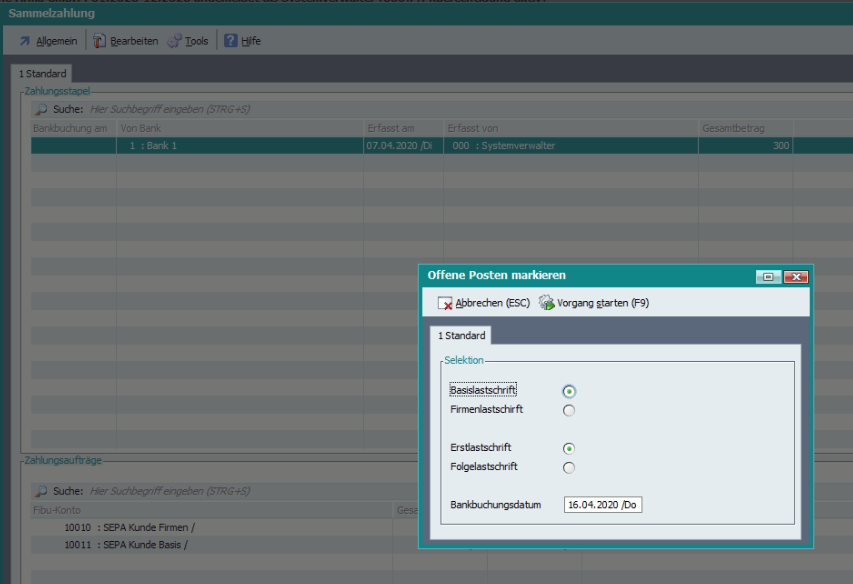
Task: Click the Fibu-Konto column header
Action: (x=212, y=510)
